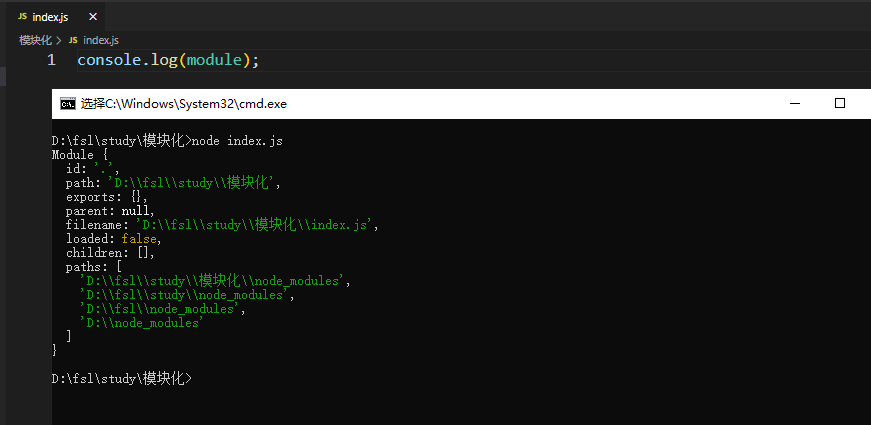This screenshot has width=871, height=425.
Task: Click the id: '.' output line
Action: 93,169
